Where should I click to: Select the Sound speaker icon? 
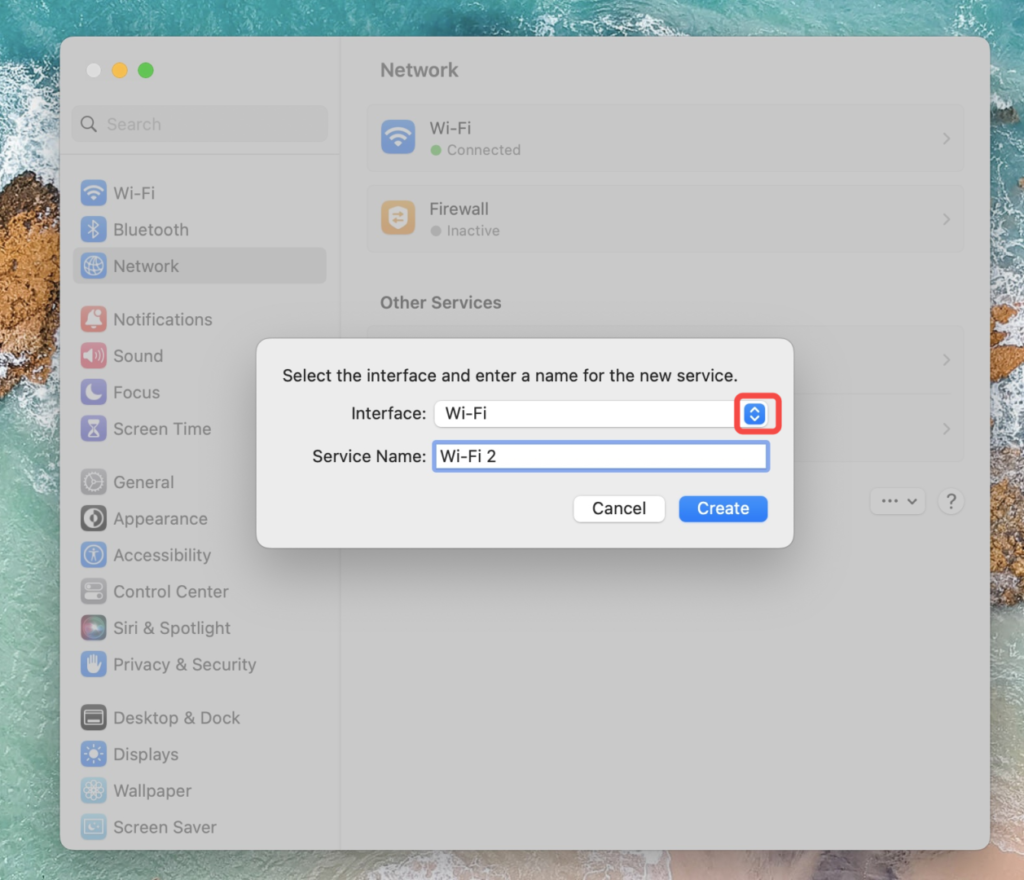pyautogui.click(x=92, y=355)
